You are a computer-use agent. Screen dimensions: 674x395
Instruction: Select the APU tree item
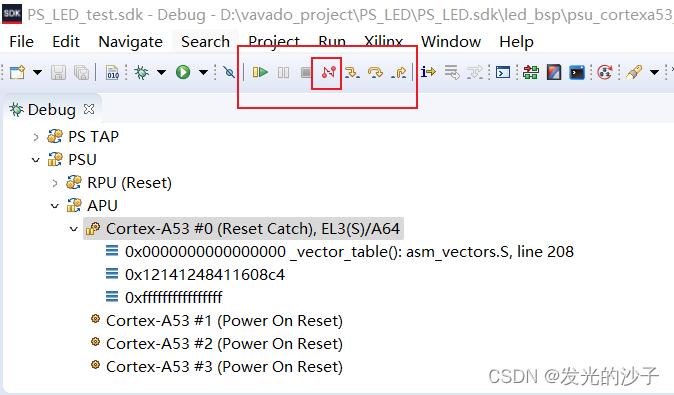pyautogui.click(x=92, y=205)
